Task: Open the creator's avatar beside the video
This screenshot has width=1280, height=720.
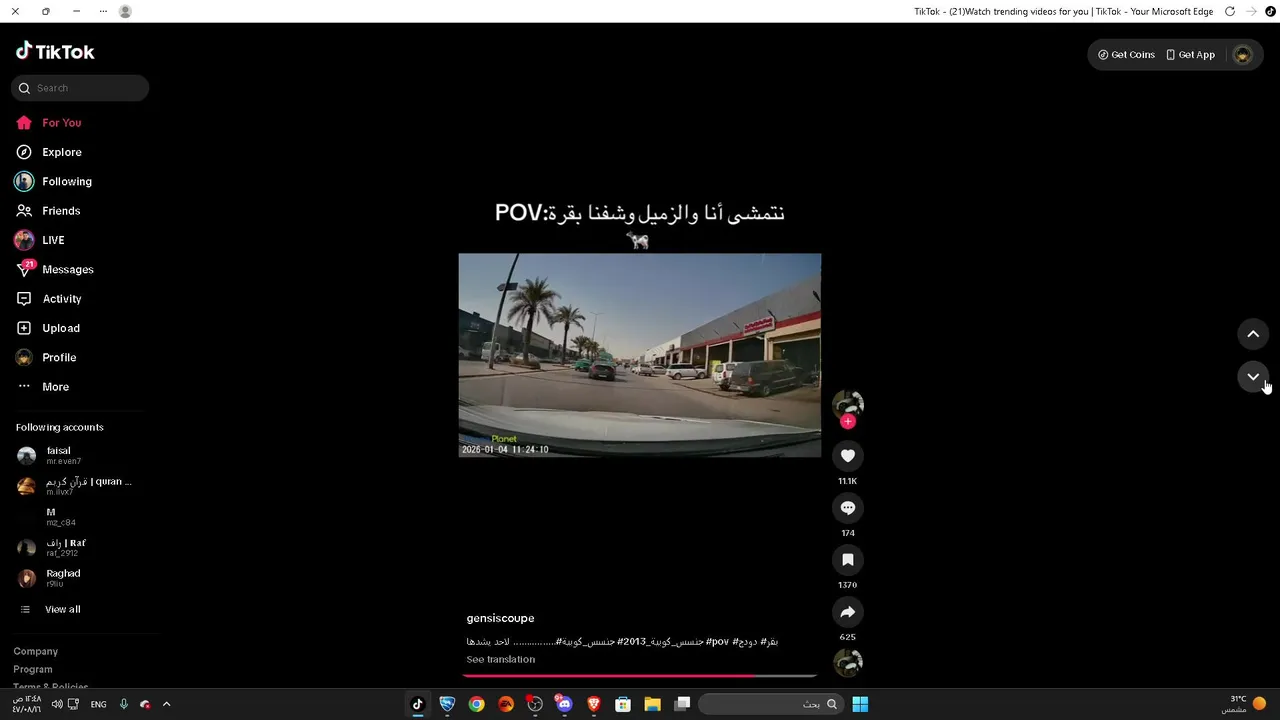Action: pos(848,403)
